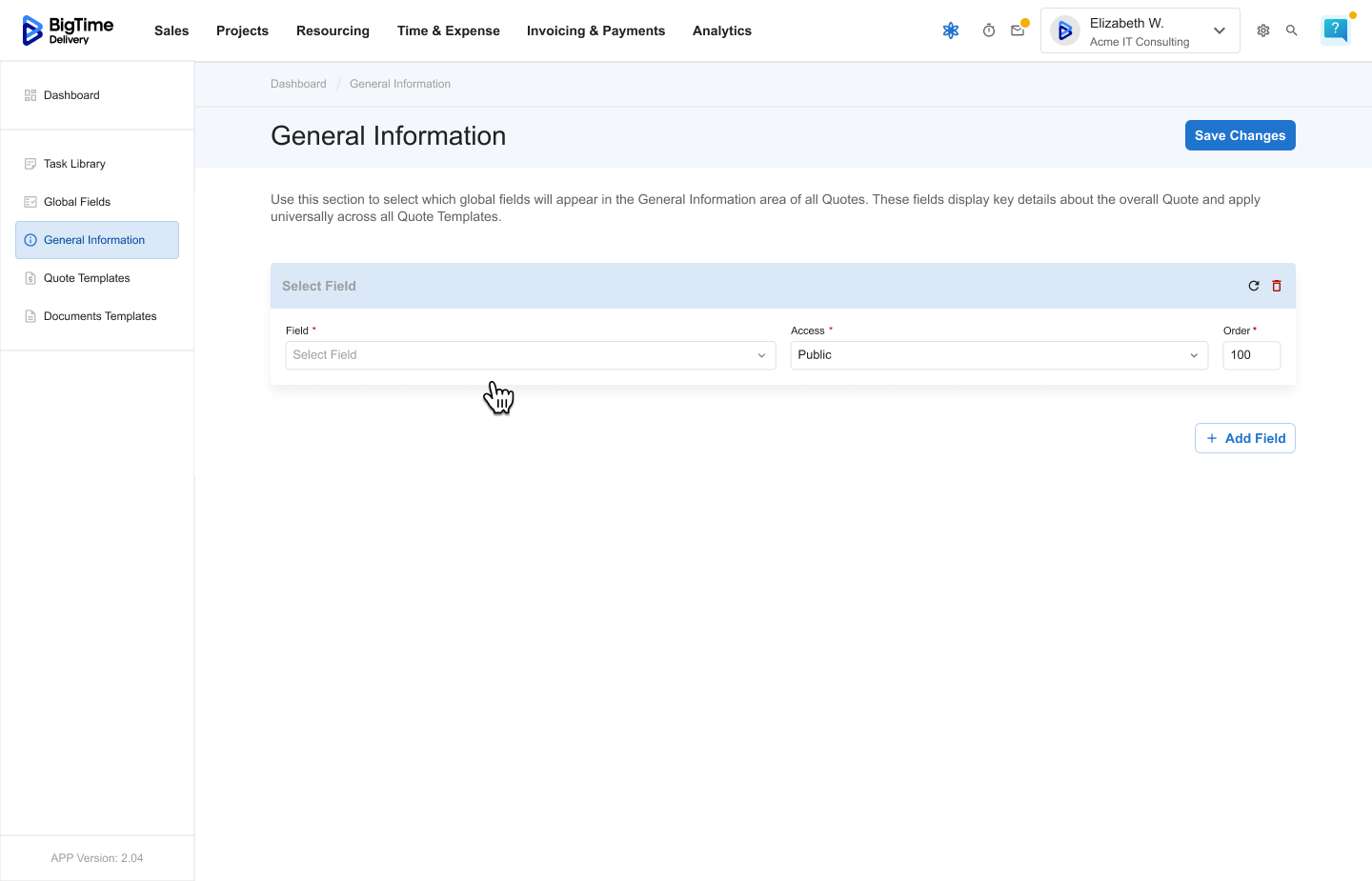Open the settings gear icon
The image size is (1372, 881).
(x=1263, y=30)
